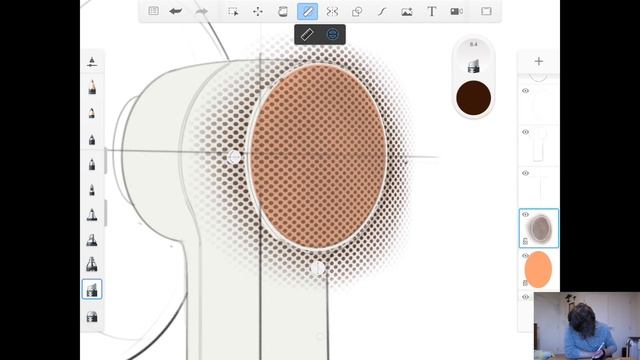Select the Transform move tool

pyautogui.click(x=258, y=11)
